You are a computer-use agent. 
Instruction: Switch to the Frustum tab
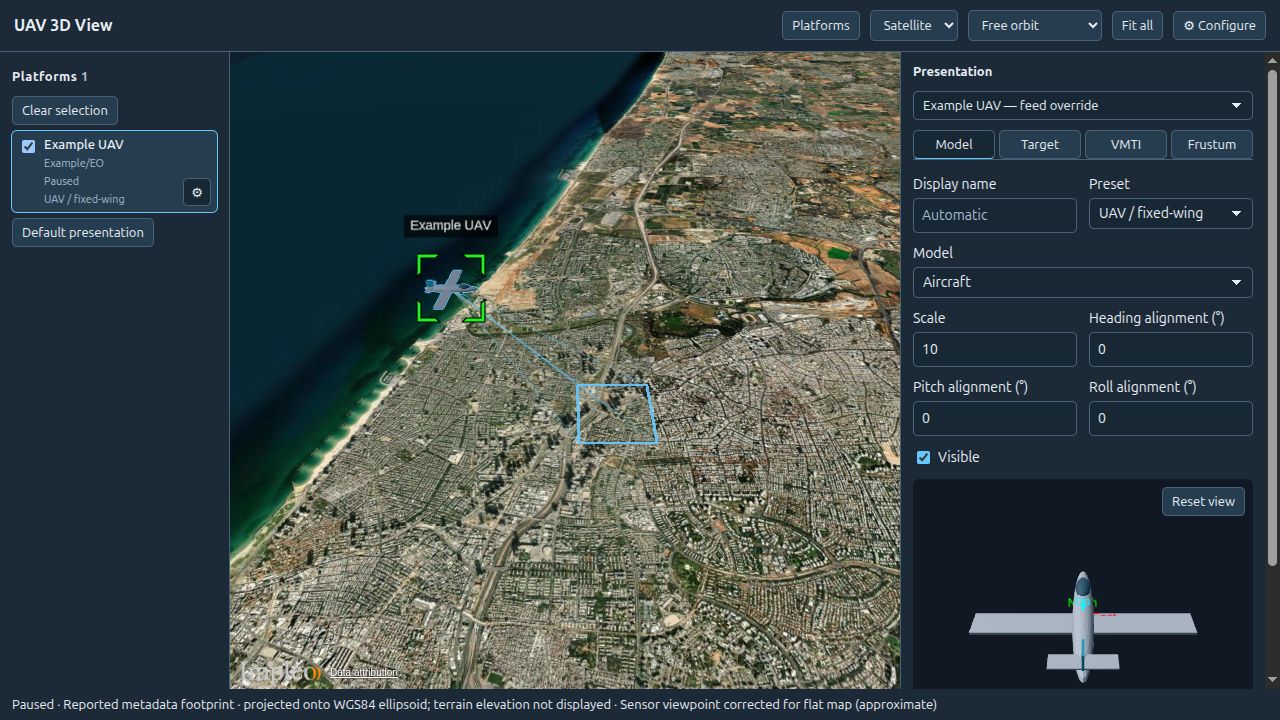pyautogui.click(x=1211, y=144)
